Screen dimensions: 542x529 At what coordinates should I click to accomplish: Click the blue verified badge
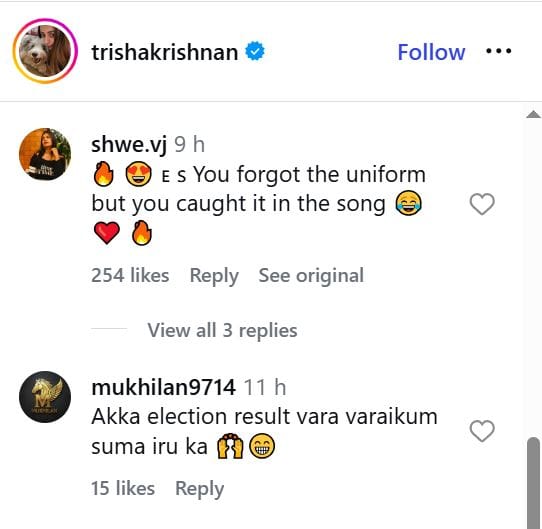(x=255, y=51)
